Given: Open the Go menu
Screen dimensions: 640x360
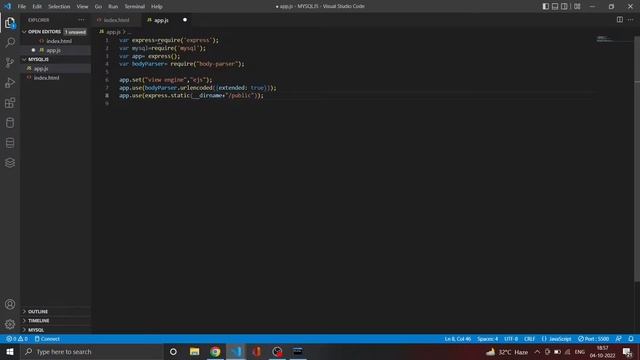Looking at the screenshot, I should click(x=98, y=7).
